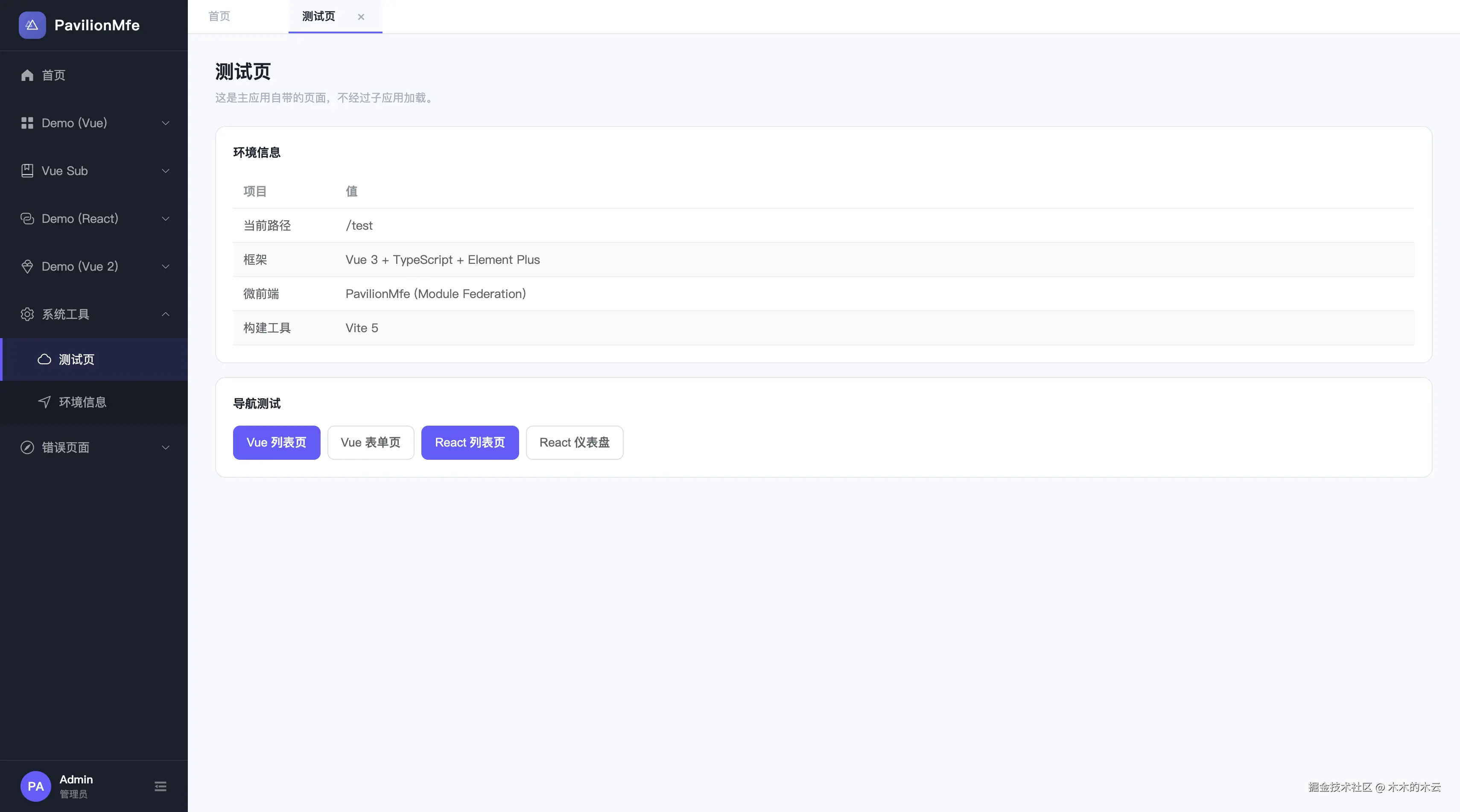This screenshot has width=1460, height=812.
Task: Open the 错误页面 sidebar menu
Action: click(x=94, y=447)
